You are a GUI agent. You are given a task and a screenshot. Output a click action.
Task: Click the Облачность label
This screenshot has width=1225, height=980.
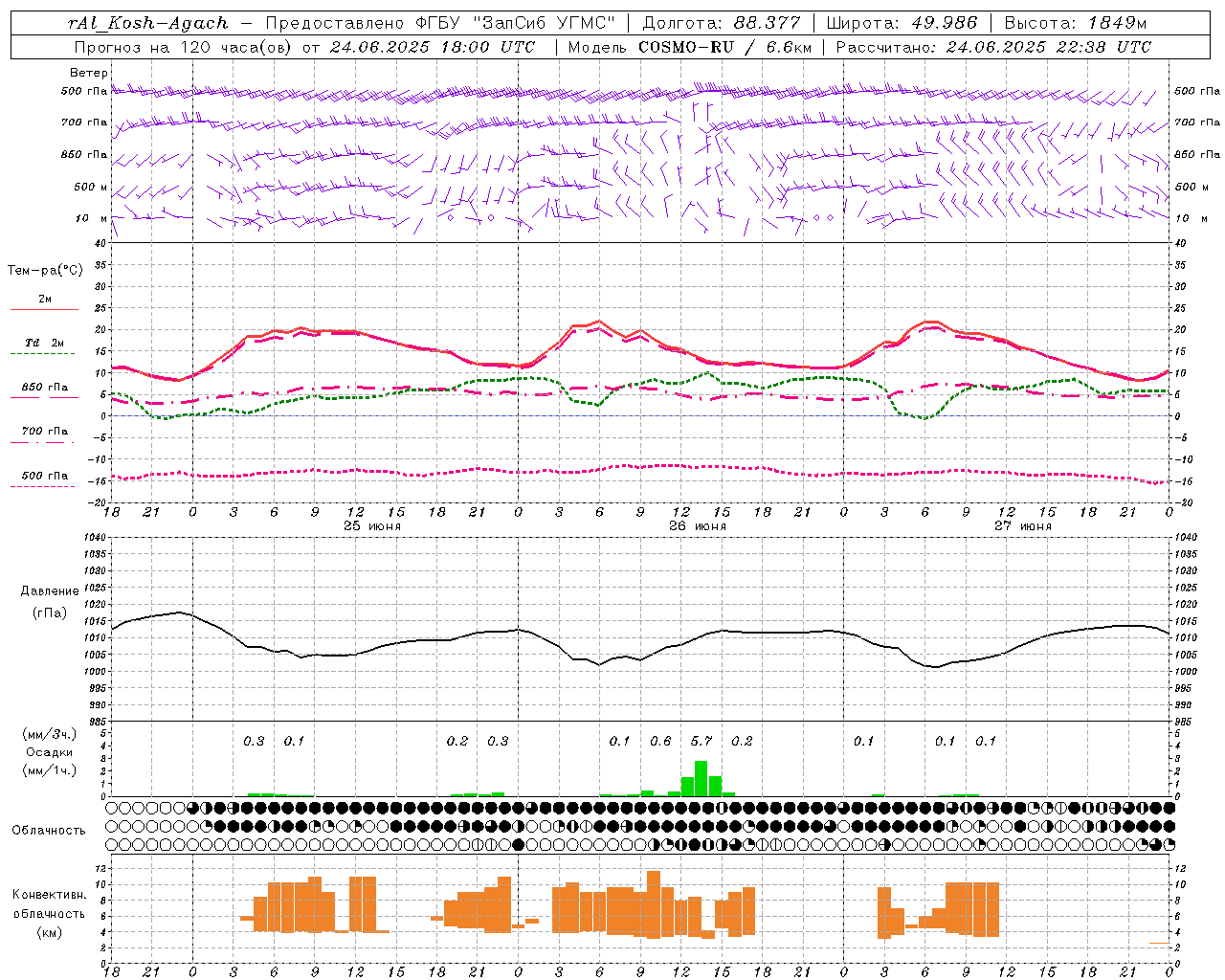(49, 830)
